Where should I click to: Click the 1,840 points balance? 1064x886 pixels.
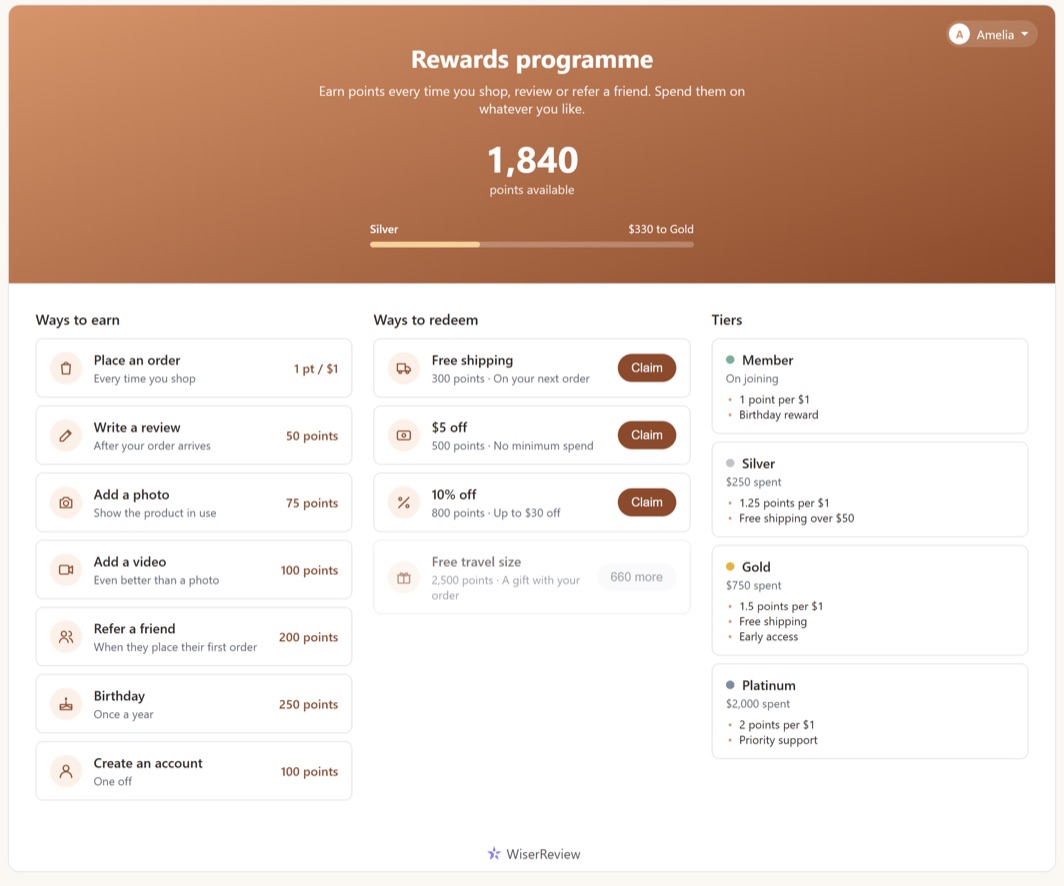point(533,161)
